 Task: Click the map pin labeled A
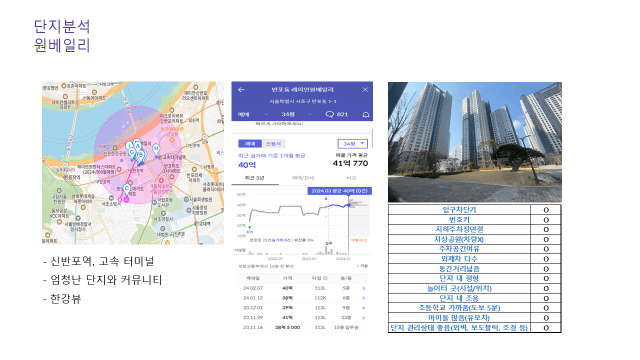pyautogui.click(x=138, y=146)
